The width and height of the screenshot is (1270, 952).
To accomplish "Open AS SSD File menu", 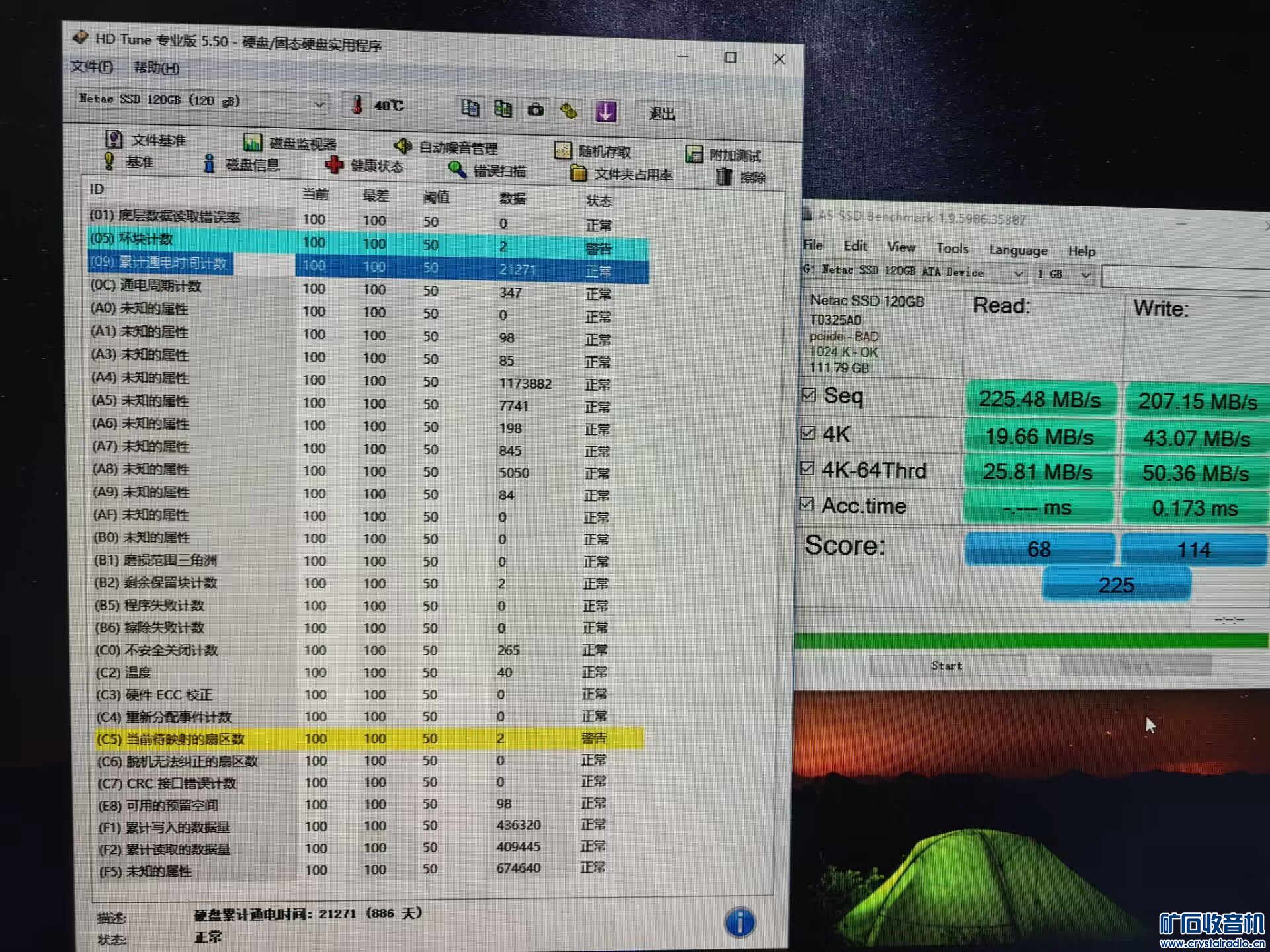I will point(813,245).
